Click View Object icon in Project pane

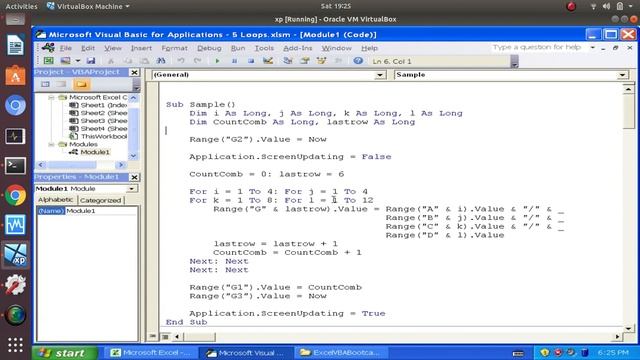(x=62, y=84)
